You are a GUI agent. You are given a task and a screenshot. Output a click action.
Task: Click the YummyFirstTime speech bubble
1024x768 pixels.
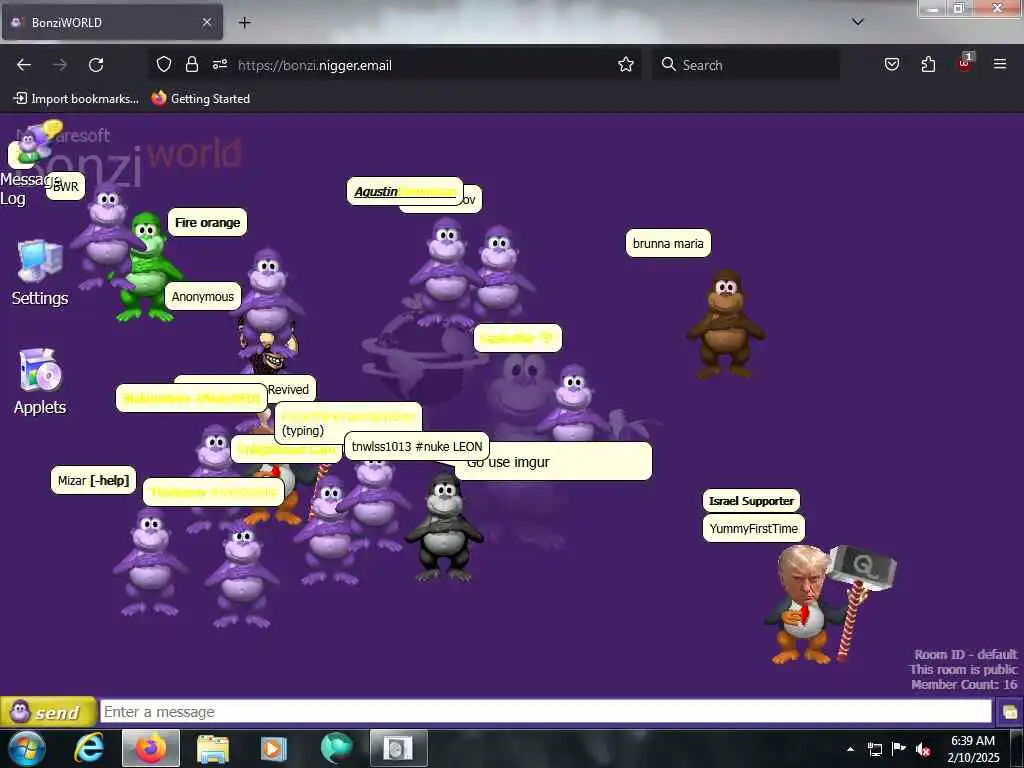(754, 528)
